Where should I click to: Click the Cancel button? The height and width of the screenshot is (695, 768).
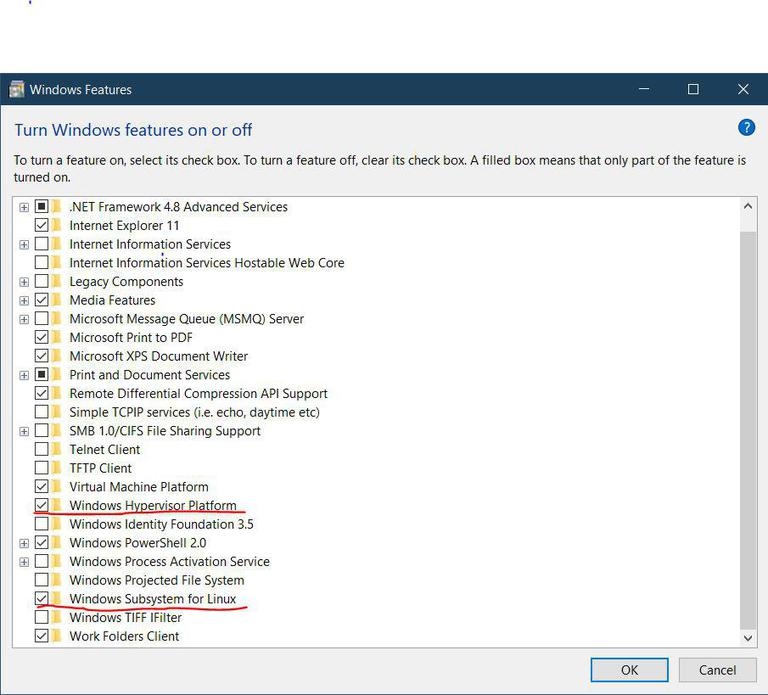pos(717,670)
